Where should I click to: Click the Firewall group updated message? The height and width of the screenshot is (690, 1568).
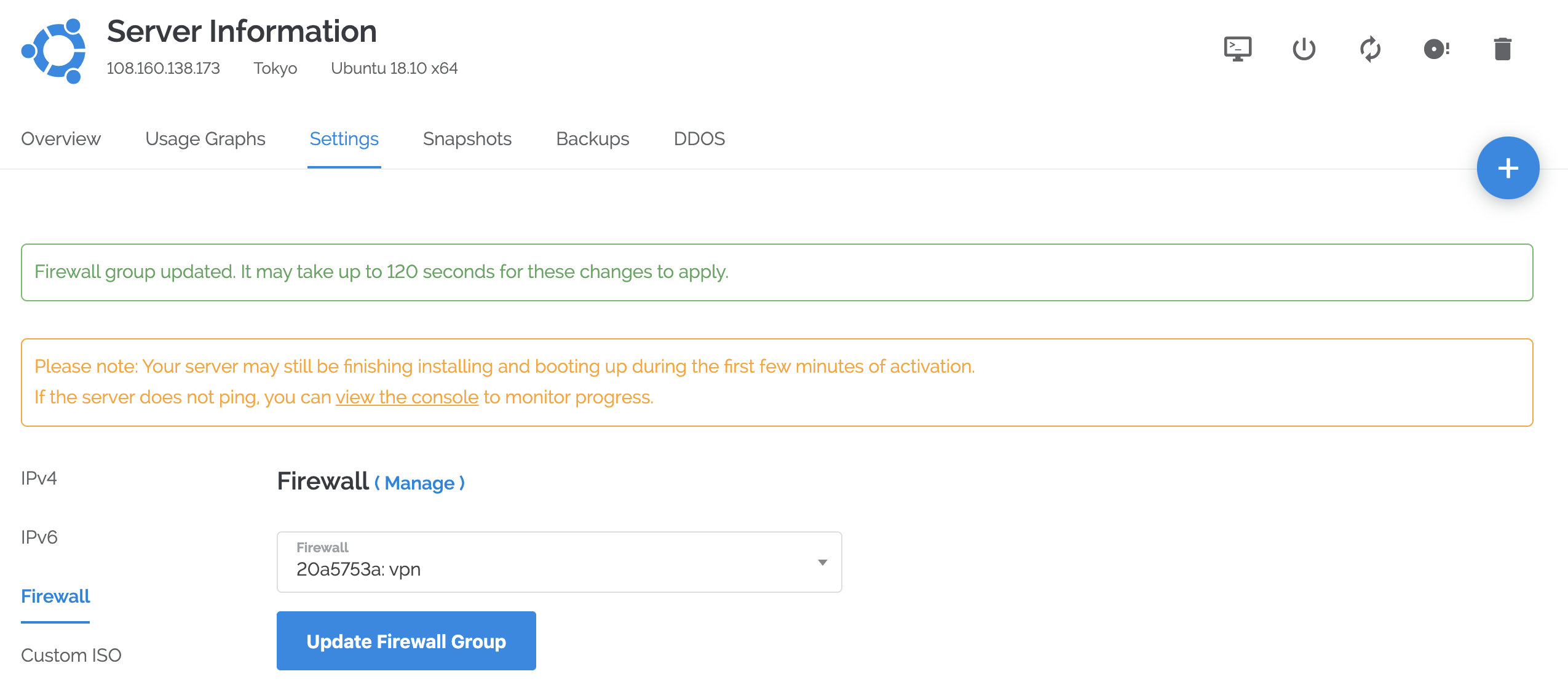pyautogui.click(x=381, y=272)
